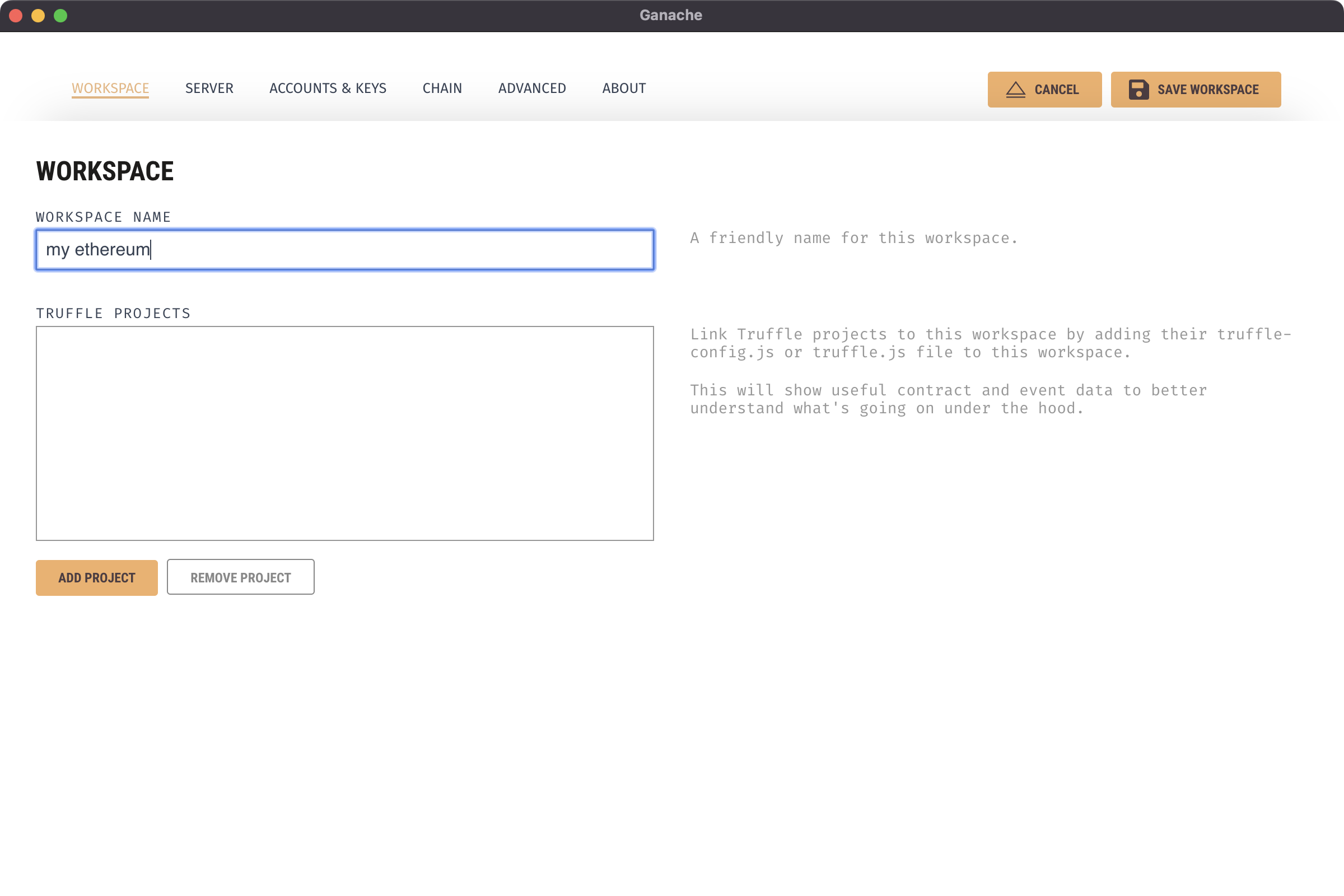Go to the Chain tab
1344x896 pixels.
[x=442, y=88]
